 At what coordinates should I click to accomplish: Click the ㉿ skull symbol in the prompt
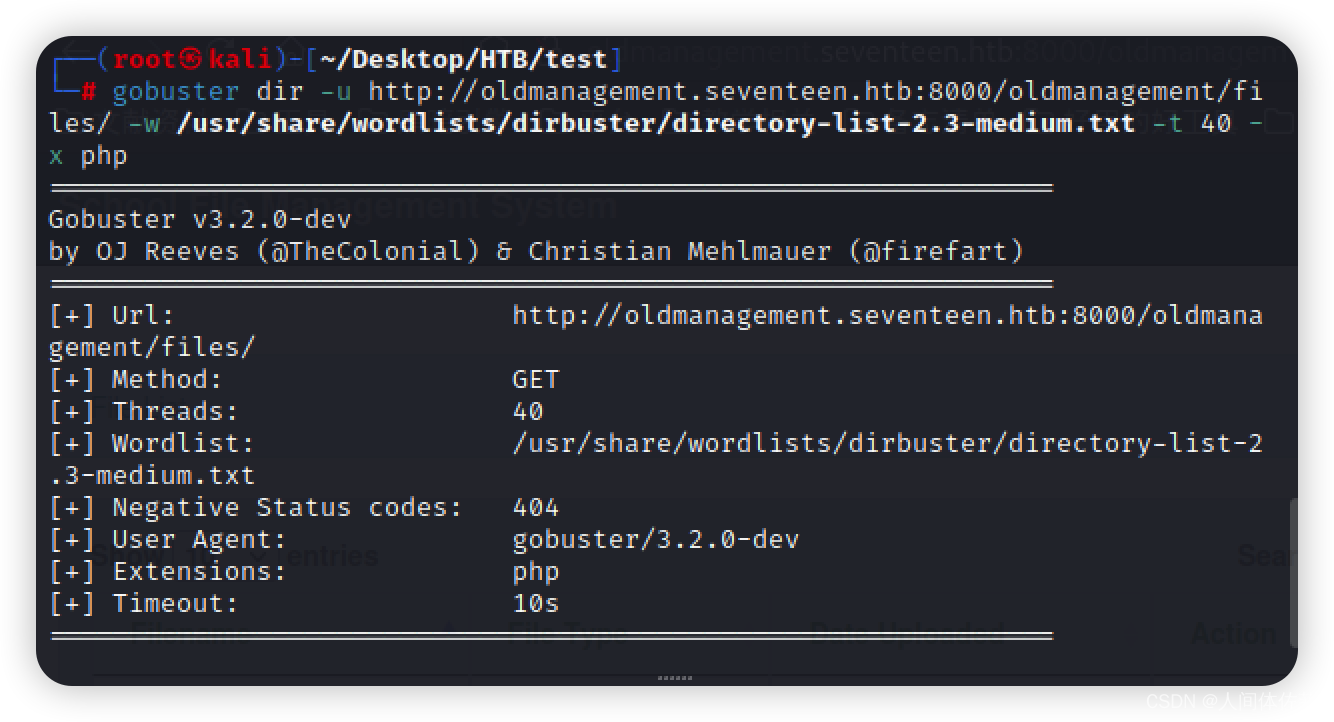[x=192, y=59]
